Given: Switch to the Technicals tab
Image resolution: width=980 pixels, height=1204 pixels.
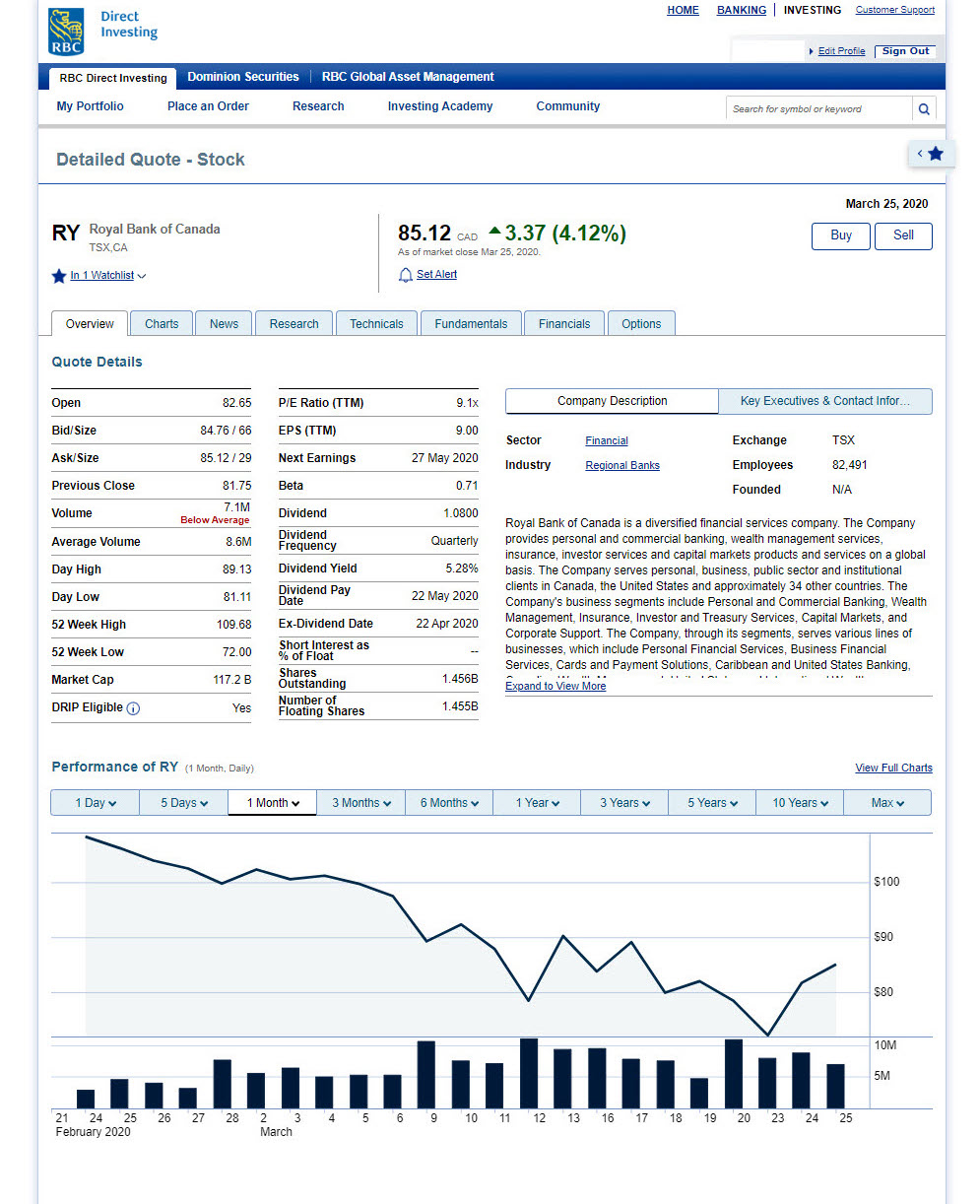Looking at the screenshot, I should tap(376, 323).
